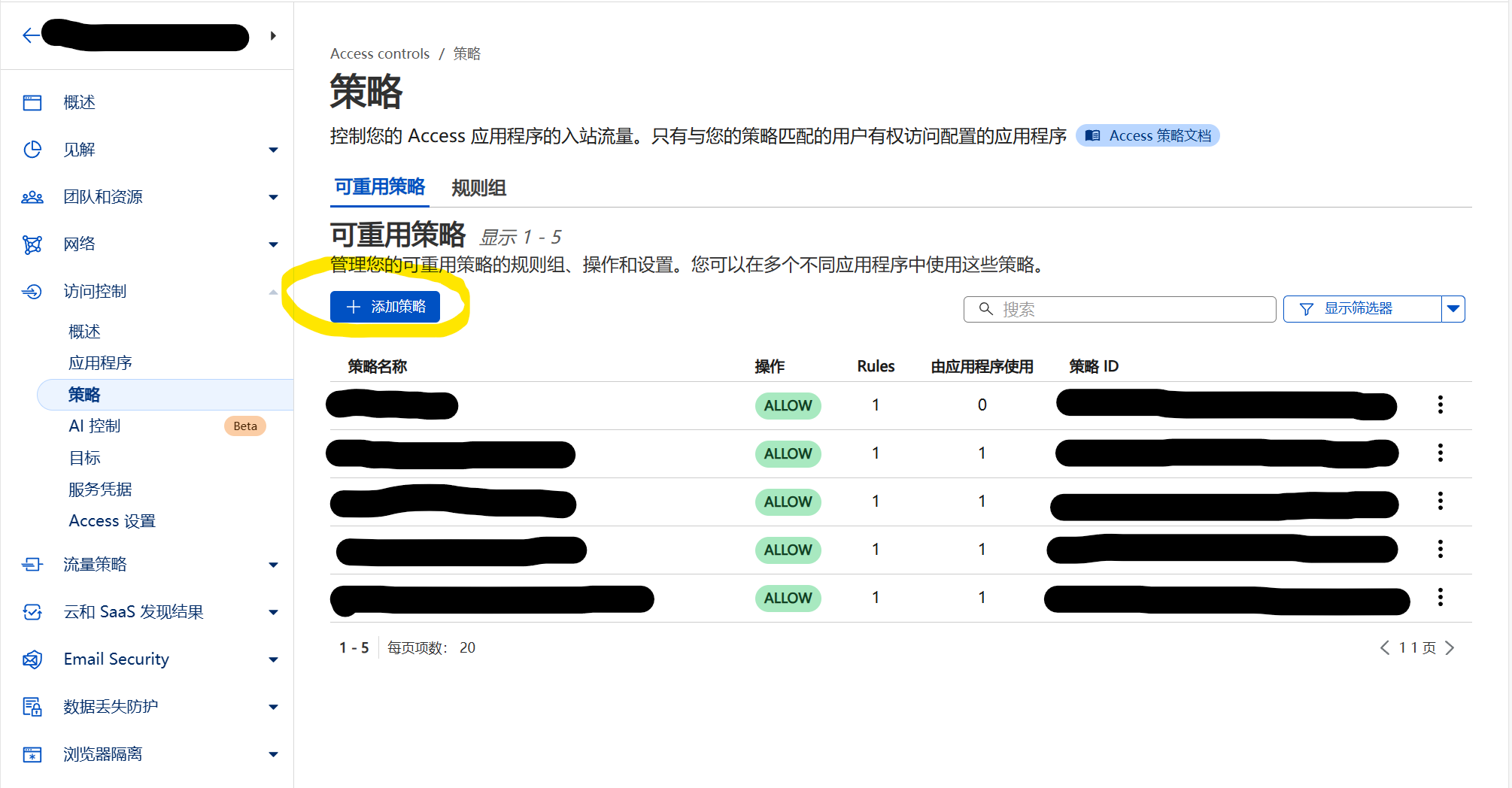Expand the 流量策略 sidebar section
Image resolution: width=1512 pixels, height=788 pixels.
click(x=273, y=565)
